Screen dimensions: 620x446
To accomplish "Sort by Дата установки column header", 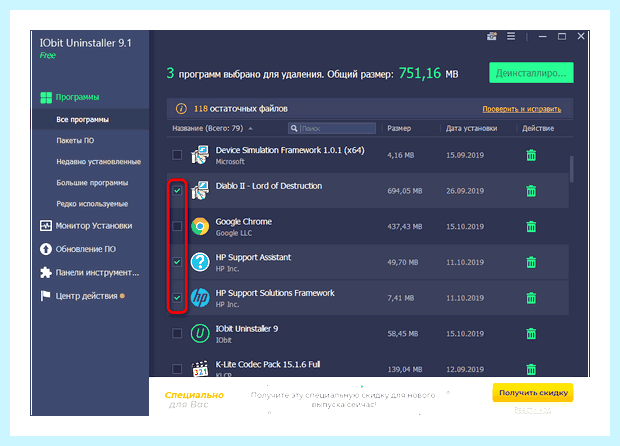I will click(471, 128).
